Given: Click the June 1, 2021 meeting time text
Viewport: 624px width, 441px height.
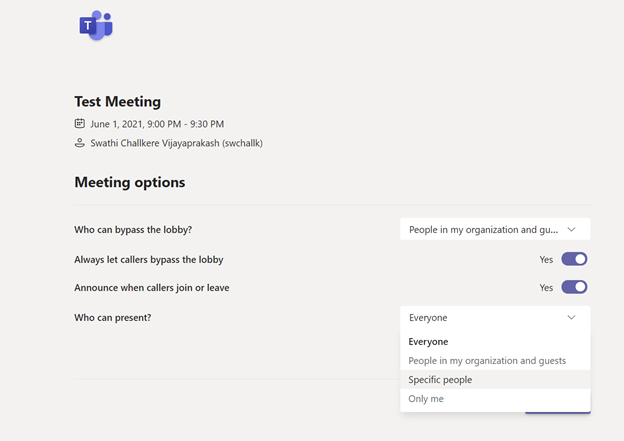Looking at the screenshot, I should (157, 124).
